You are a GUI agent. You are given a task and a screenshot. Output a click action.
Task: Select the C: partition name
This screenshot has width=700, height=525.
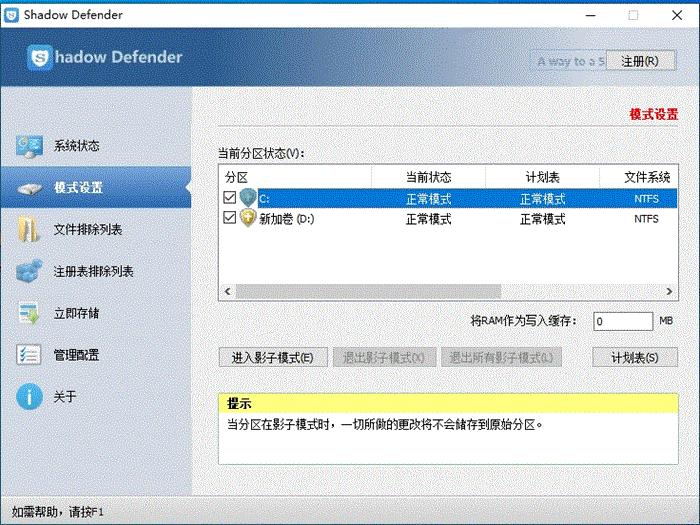(x=264, y=199)
